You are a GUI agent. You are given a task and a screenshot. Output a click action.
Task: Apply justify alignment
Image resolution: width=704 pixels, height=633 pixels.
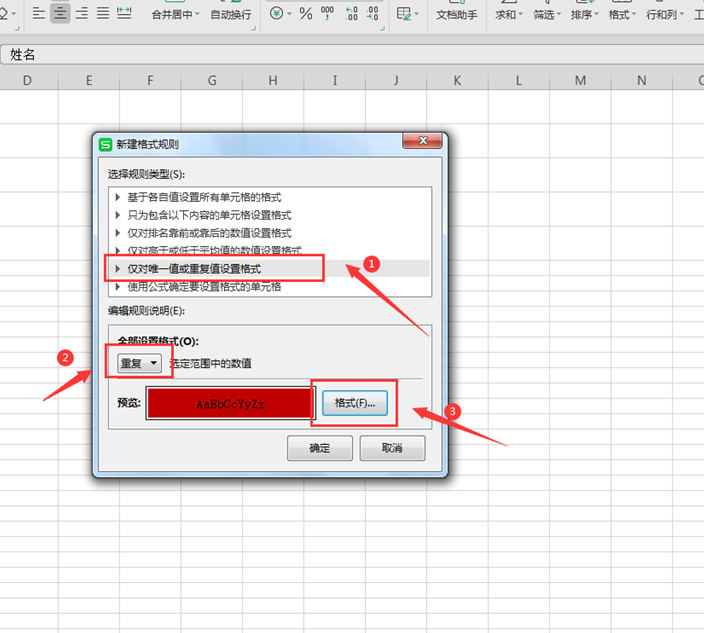coord(103,13)
